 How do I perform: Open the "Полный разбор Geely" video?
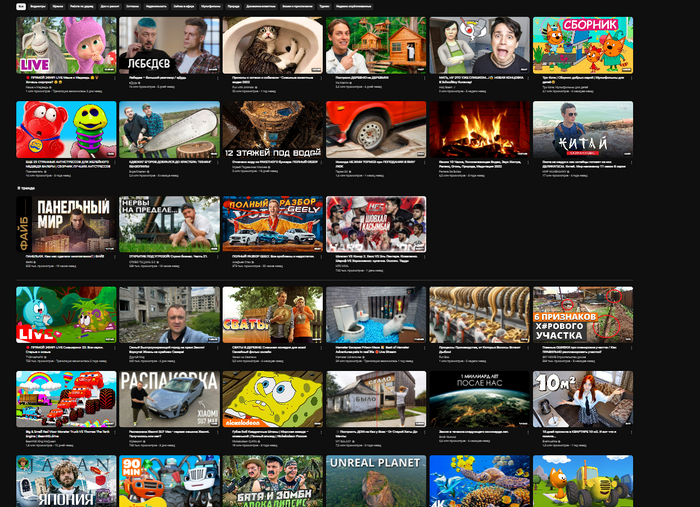pyautogui.click(x=272, y=223)
